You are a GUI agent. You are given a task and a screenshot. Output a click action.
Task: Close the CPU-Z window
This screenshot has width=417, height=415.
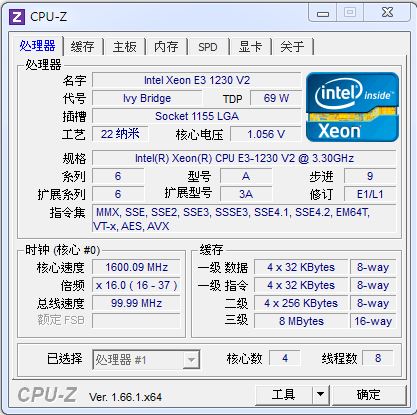tap(387, 13)
